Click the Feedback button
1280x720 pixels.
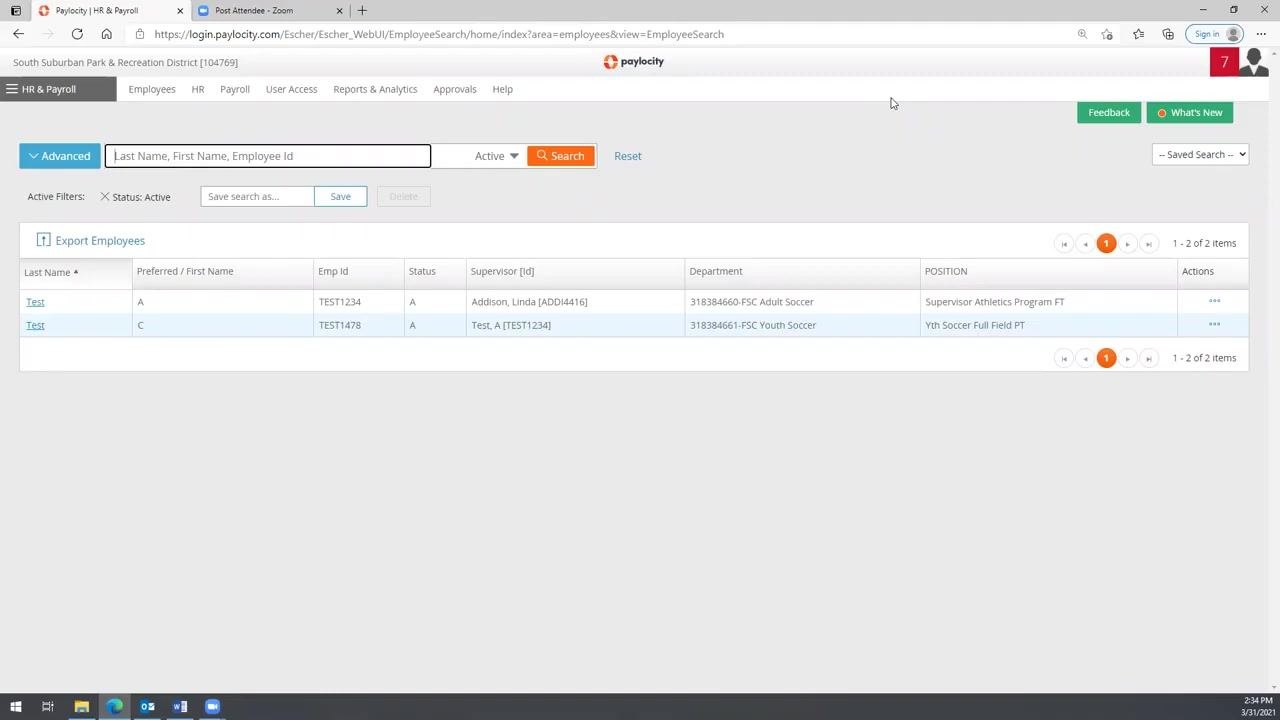tap(1109, 113)
